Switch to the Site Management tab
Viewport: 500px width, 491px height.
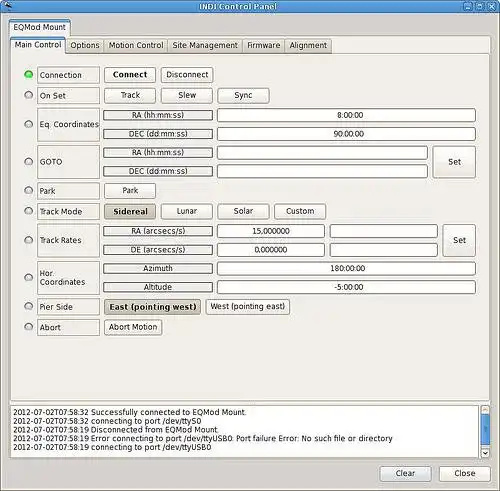[x=205, y=45]
